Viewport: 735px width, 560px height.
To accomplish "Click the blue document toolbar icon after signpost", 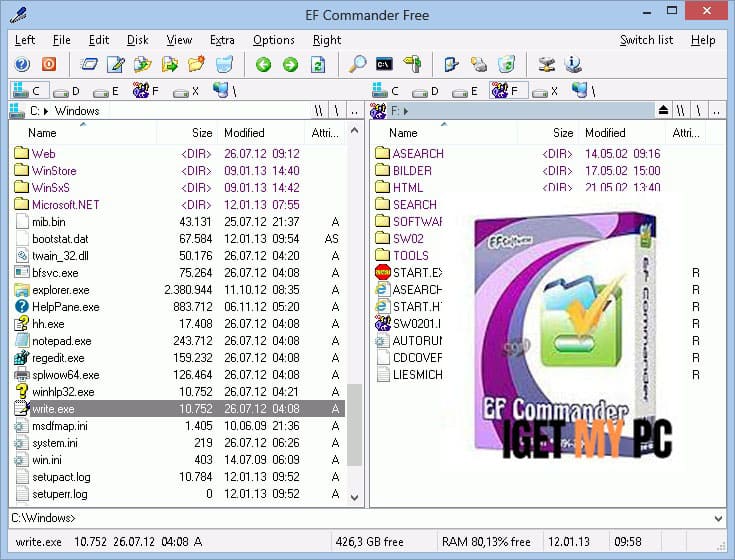I will tap(451, 64).
